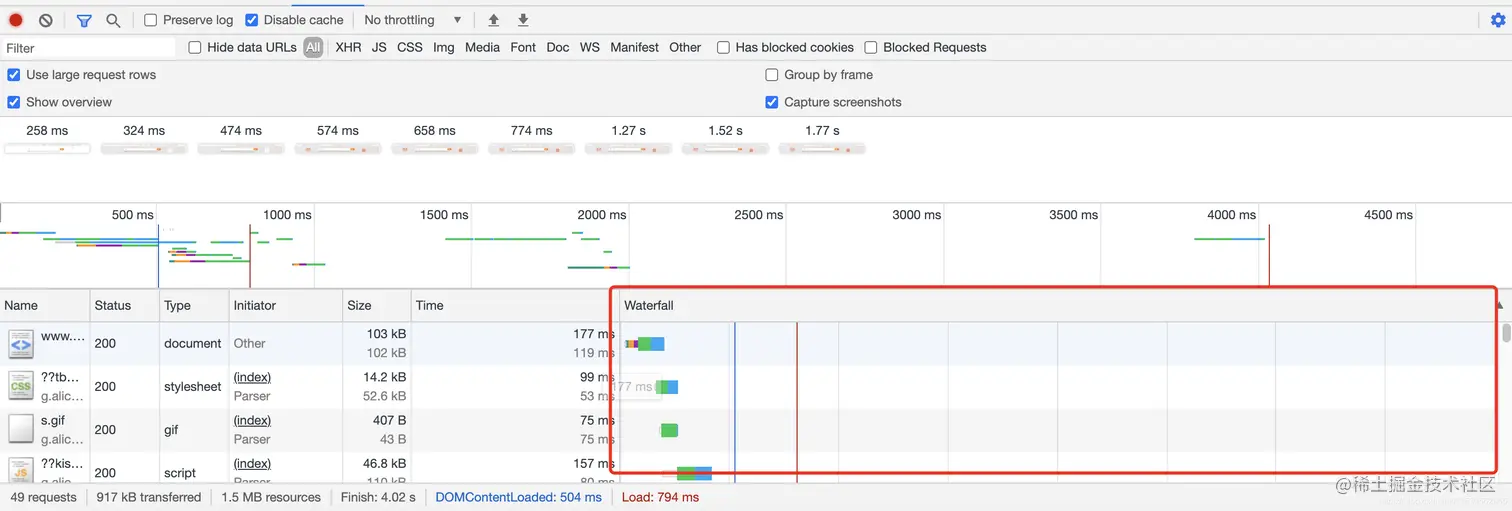This screenshot has height=511, width=1512.
Task: Filter requests by Manifest
Action: click(x=635, y=47)
